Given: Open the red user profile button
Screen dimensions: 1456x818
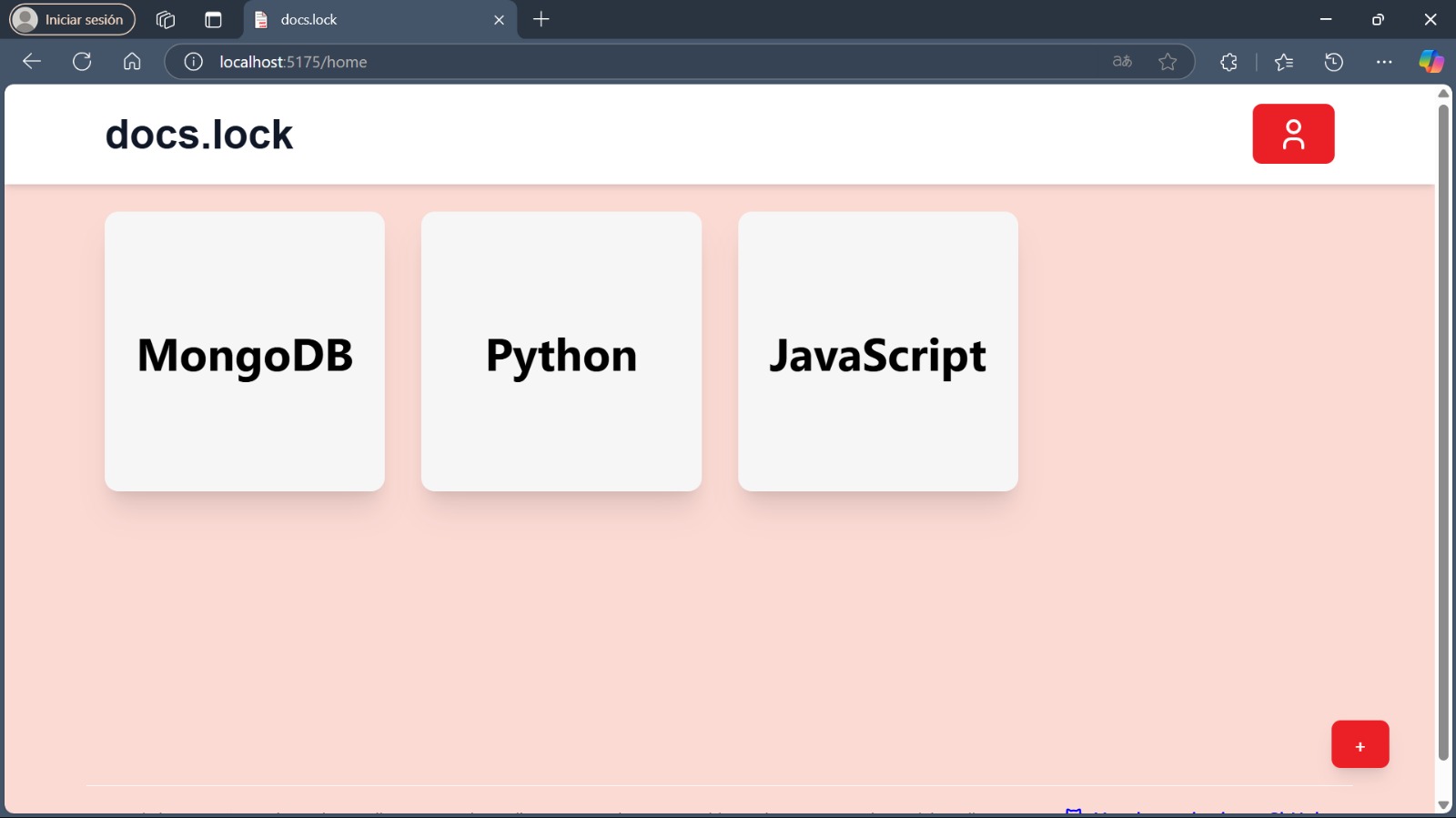Looking at the screenshot, I should pyautogui.click(x=1292, y=134).
